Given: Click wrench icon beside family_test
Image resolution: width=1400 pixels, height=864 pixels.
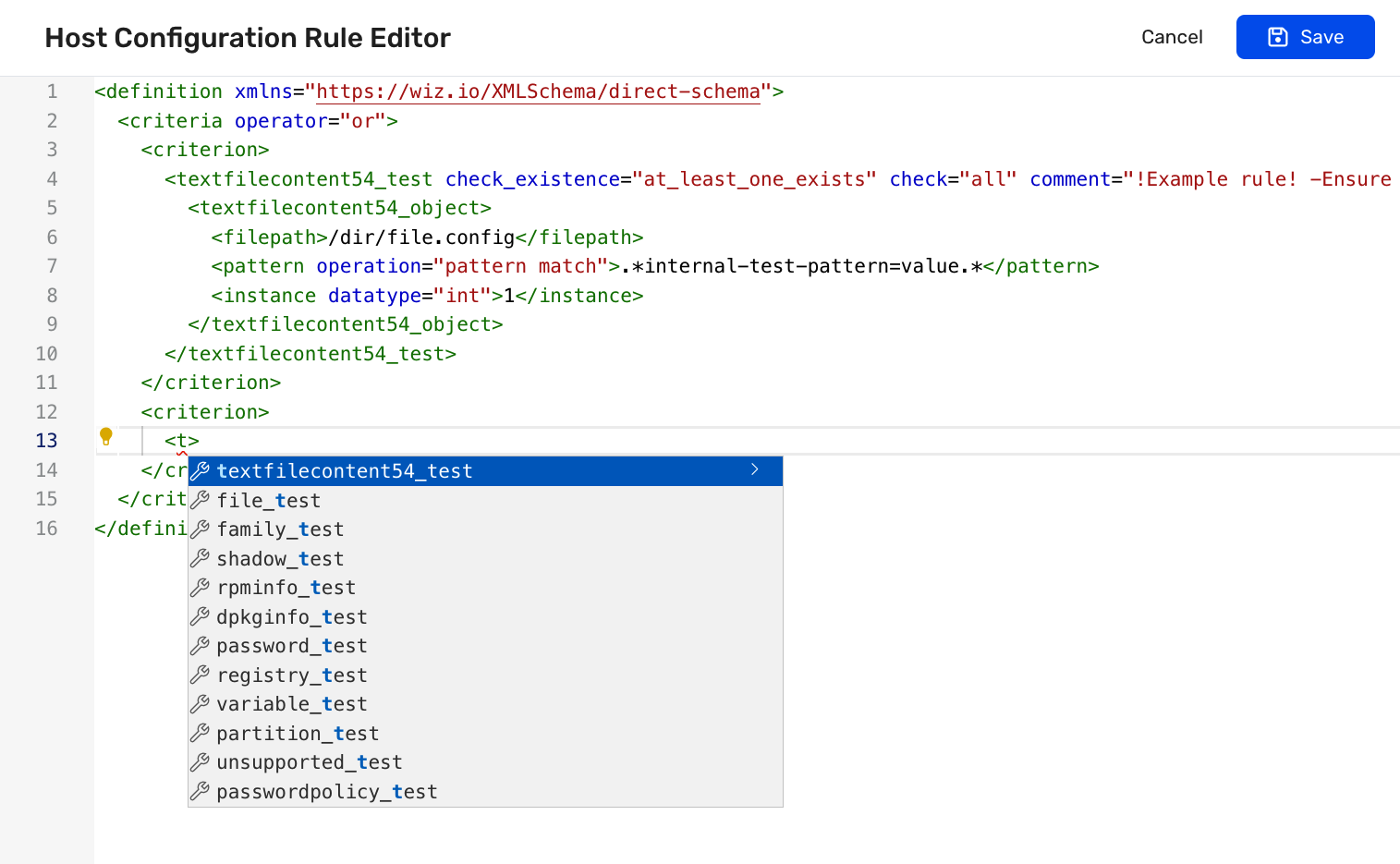Looking at the screenshot, I should [x=201, y=529].
